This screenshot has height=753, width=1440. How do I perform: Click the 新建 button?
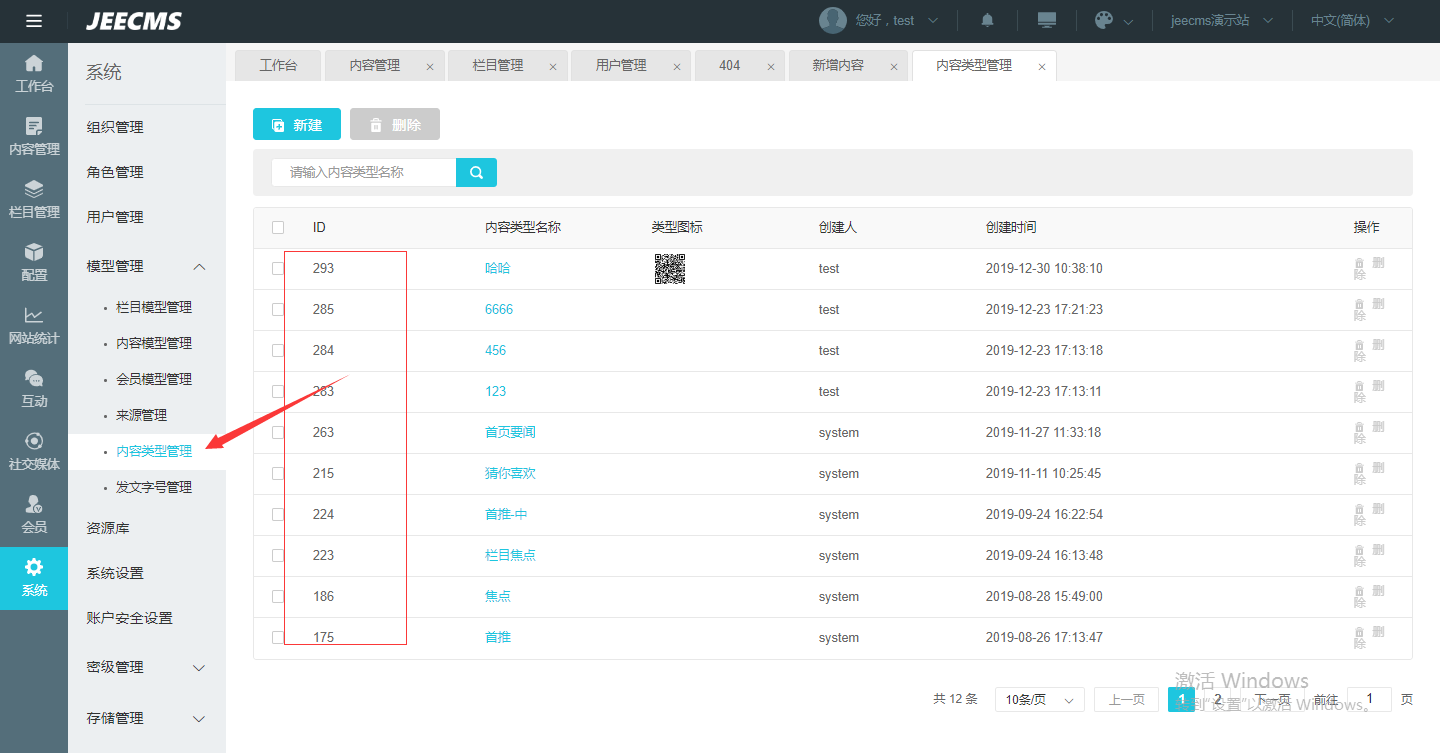click(297, 125)
